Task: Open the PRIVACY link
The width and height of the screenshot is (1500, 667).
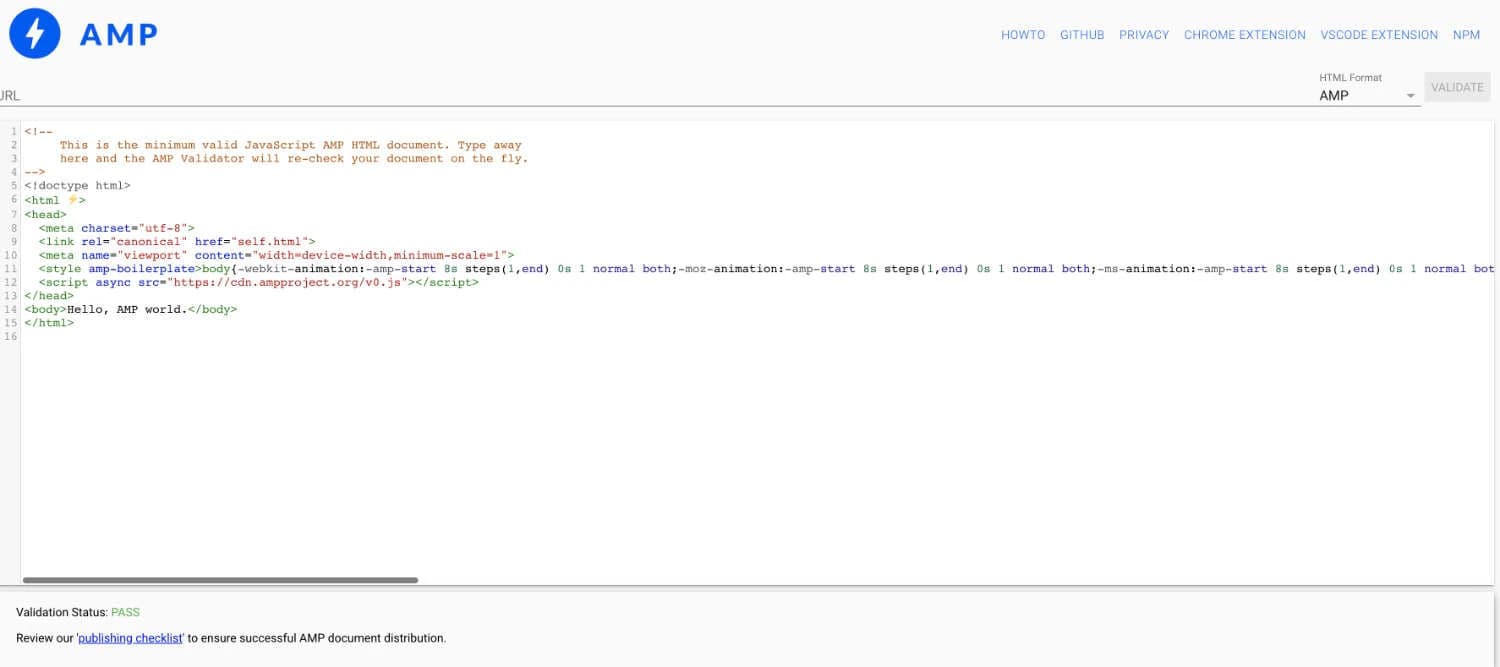Action: pyautogui.click(x=1143, y=34)
